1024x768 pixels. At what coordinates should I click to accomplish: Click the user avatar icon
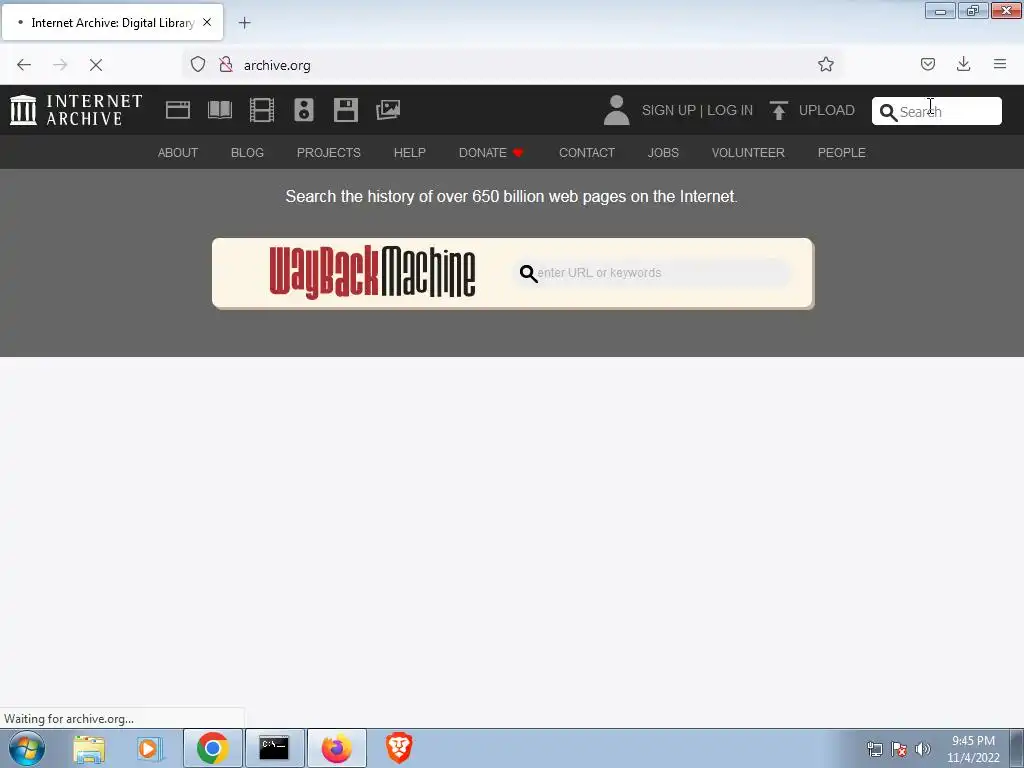pyautogui.click(x=616, y=110)
